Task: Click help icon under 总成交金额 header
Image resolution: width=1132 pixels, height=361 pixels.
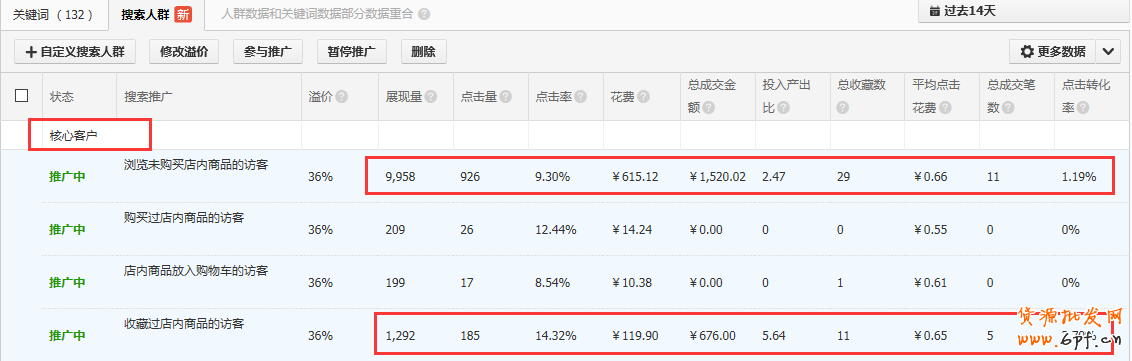Action: (709, 108)
